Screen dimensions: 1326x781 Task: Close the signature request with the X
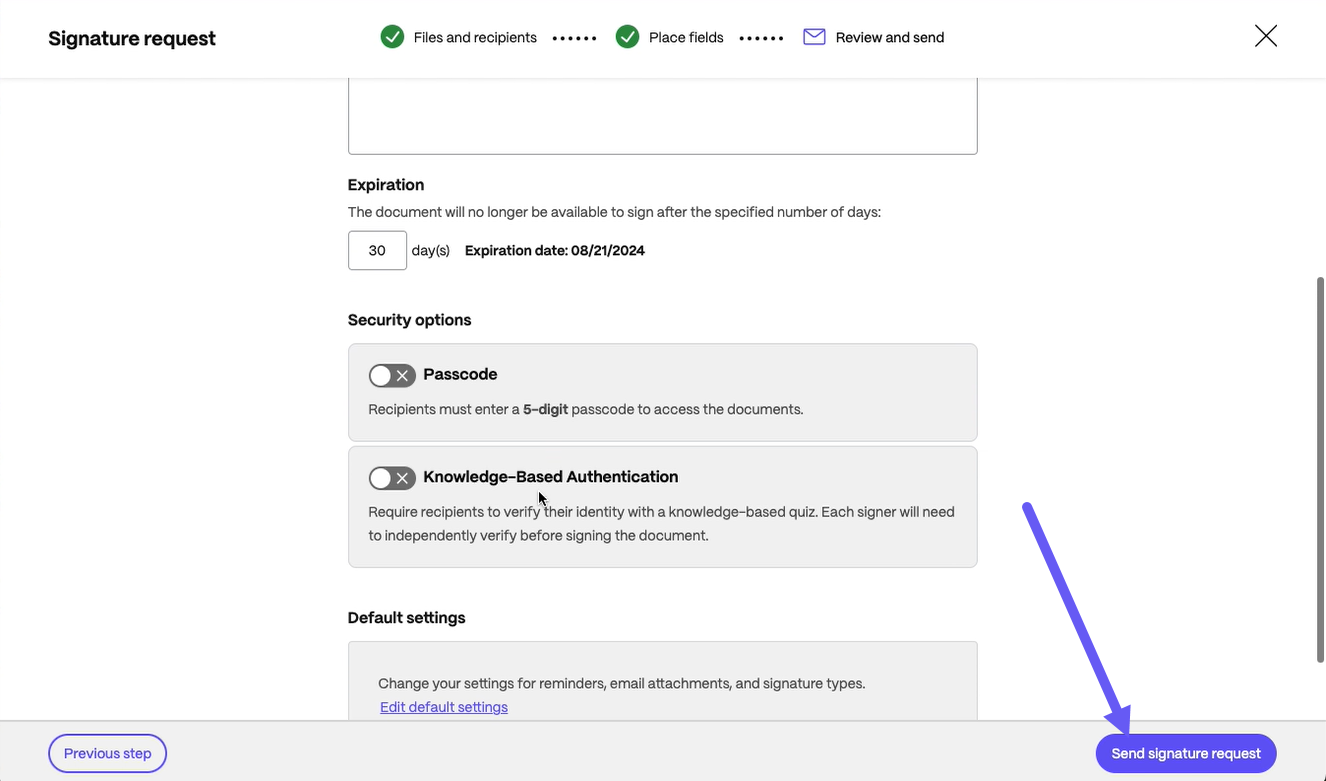coord(1265,37)
